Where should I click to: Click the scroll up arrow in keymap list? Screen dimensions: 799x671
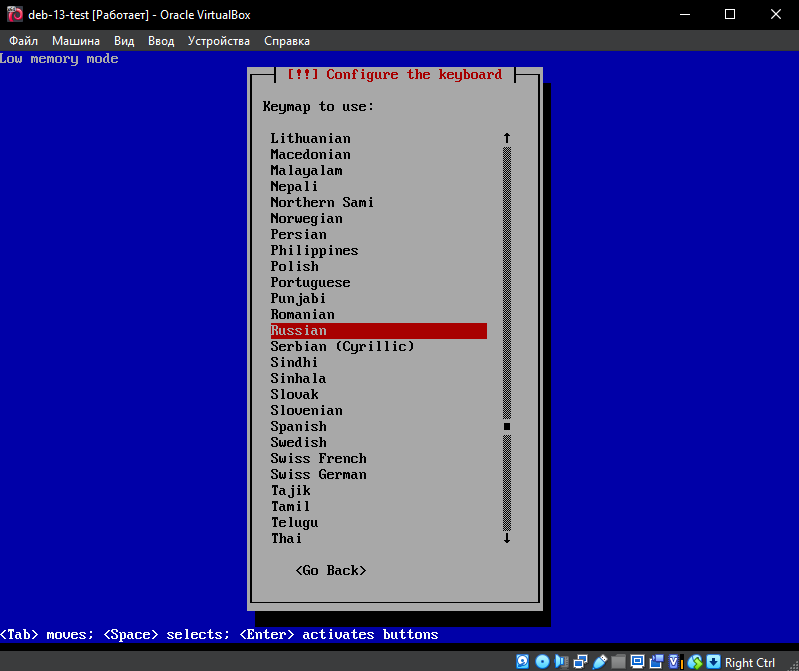pyautogui.click(x=507, y=138)
